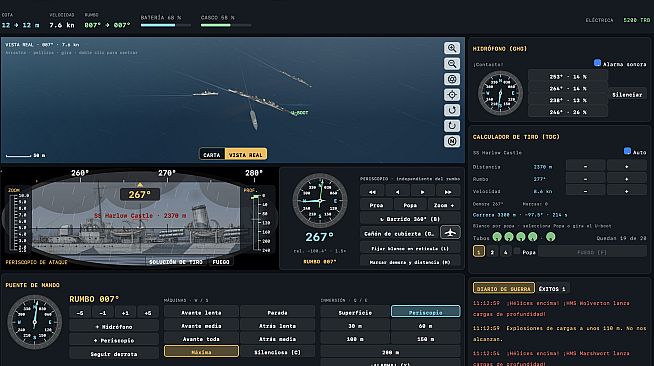The height and width of the screenshot is (366, 654).
Task: Turn heading minus 5 degrees
Action: click(80, 313)
